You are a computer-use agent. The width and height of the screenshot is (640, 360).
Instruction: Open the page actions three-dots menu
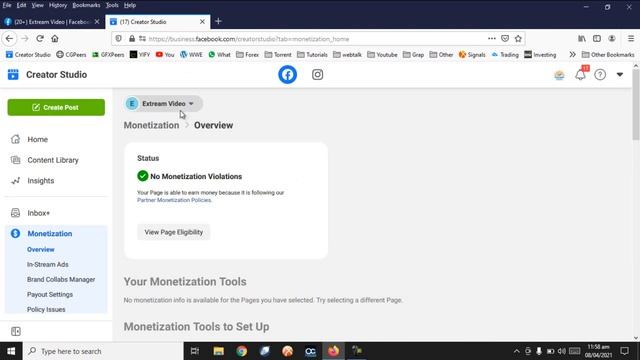[x=491, y=38]
